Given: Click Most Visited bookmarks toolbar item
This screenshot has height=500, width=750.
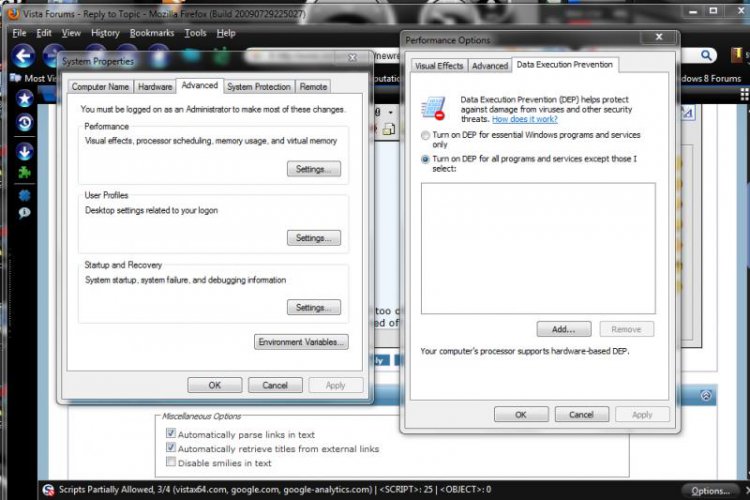Looking at the screenshot, I should 34,78.
